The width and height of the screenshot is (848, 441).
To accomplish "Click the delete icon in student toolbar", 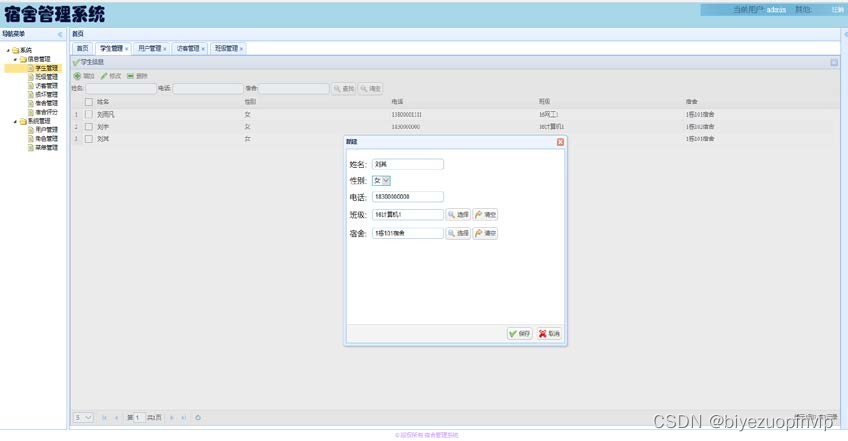I will (130, 76).
